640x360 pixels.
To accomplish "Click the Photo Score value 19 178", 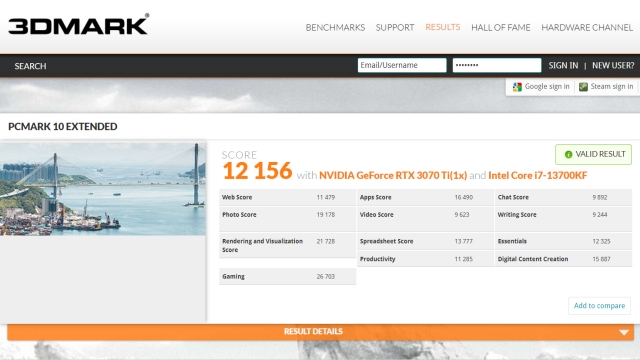I will tap(326, 215).
